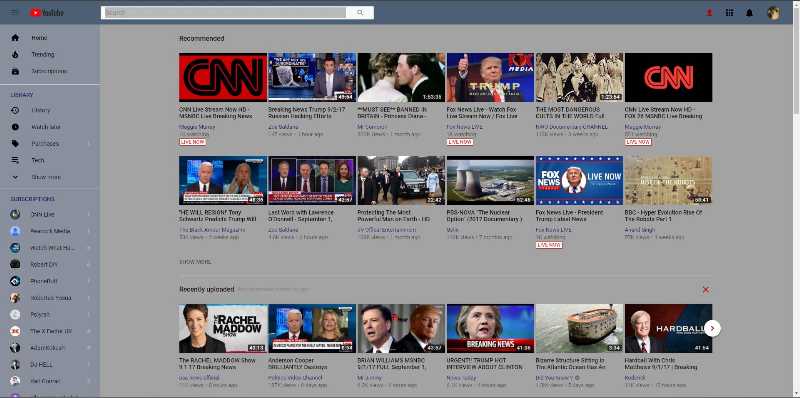
Task: Open the Rachel Maddow Show thumbnail
Action: pyautogui.click(x=223, y=329)
